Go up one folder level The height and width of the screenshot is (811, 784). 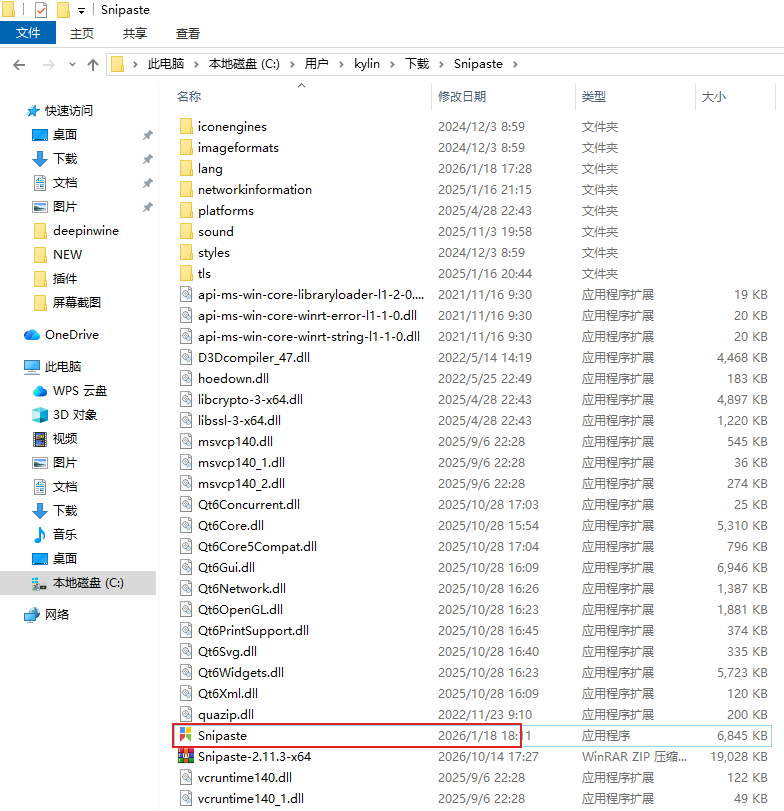93,65
